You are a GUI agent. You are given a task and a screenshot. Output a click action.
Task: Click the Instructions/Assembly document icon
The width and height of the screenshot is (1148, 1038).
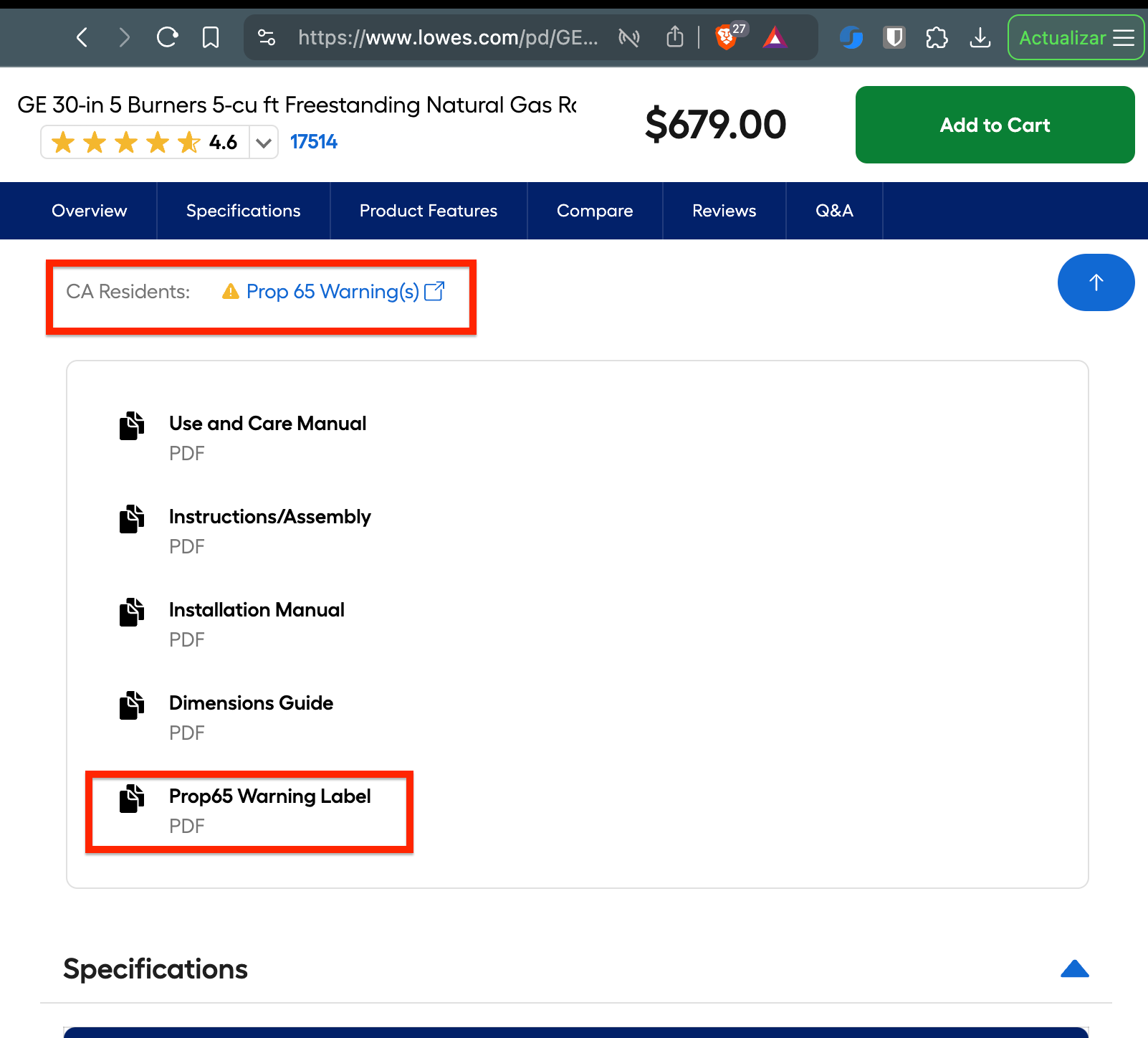(x=132, y=519)
